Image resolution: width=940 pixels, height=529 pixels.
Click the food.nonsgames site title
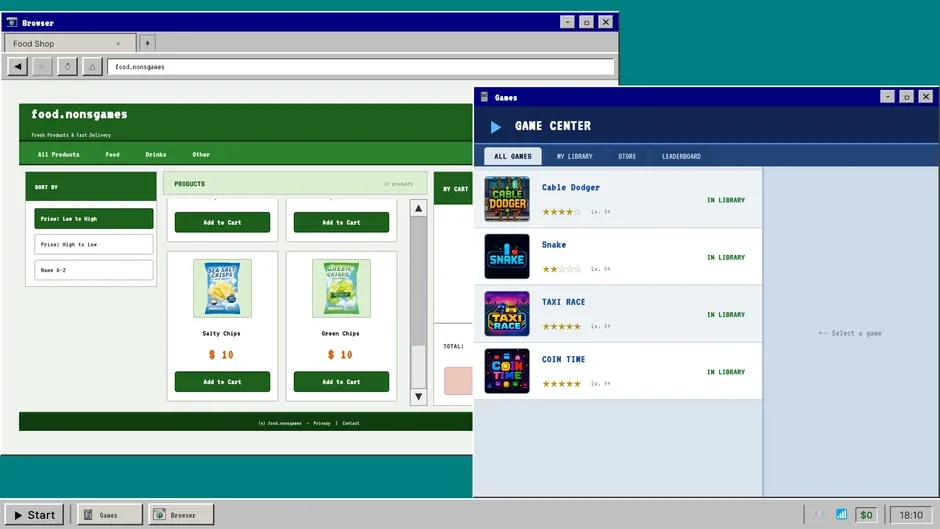(79, 114)
